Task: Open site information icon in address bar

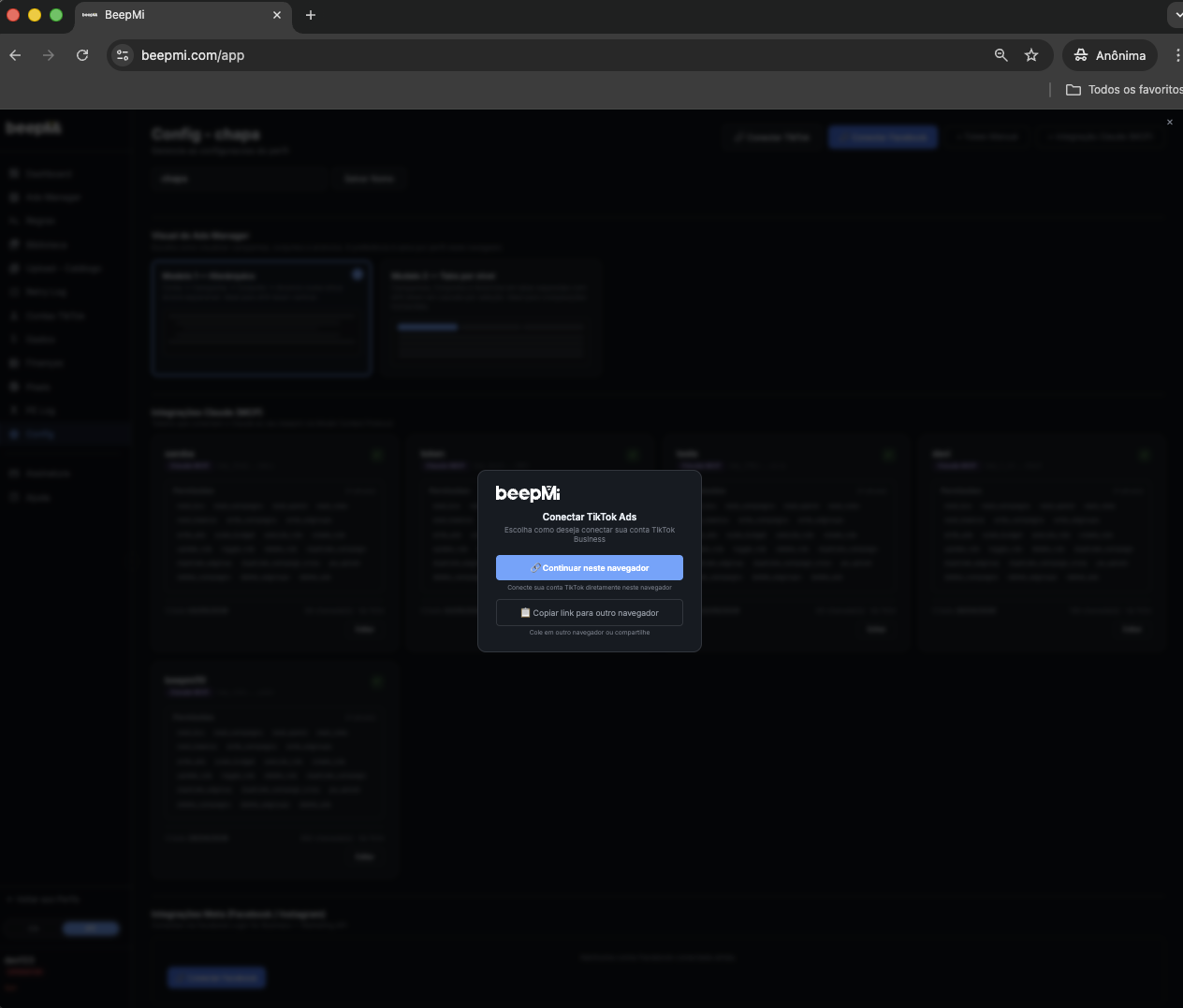Action: [x=123, y=55]
